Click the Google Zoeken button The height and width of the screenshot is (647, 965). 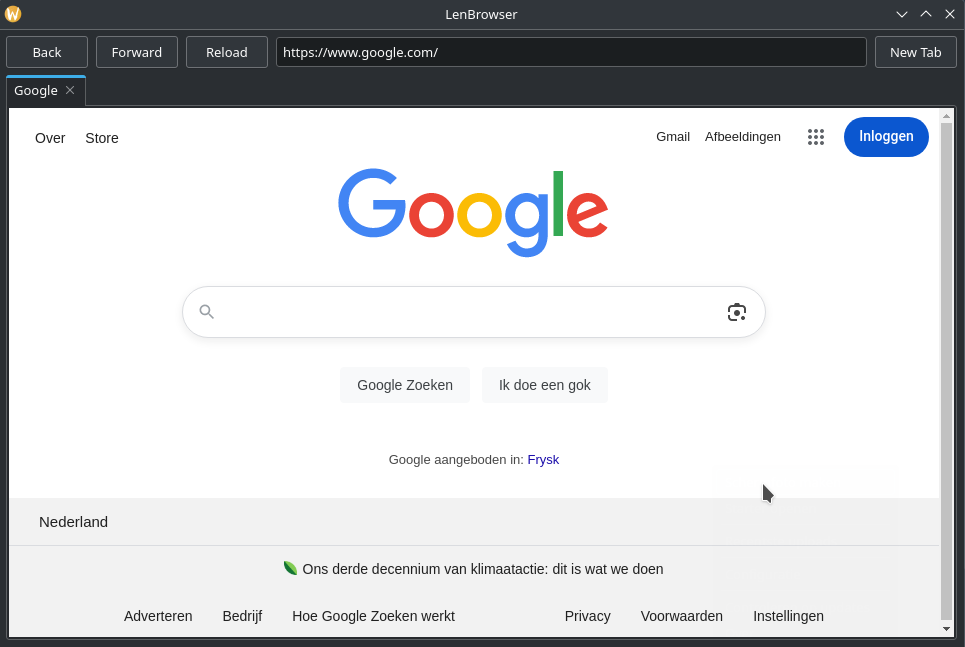pos(405,385)
